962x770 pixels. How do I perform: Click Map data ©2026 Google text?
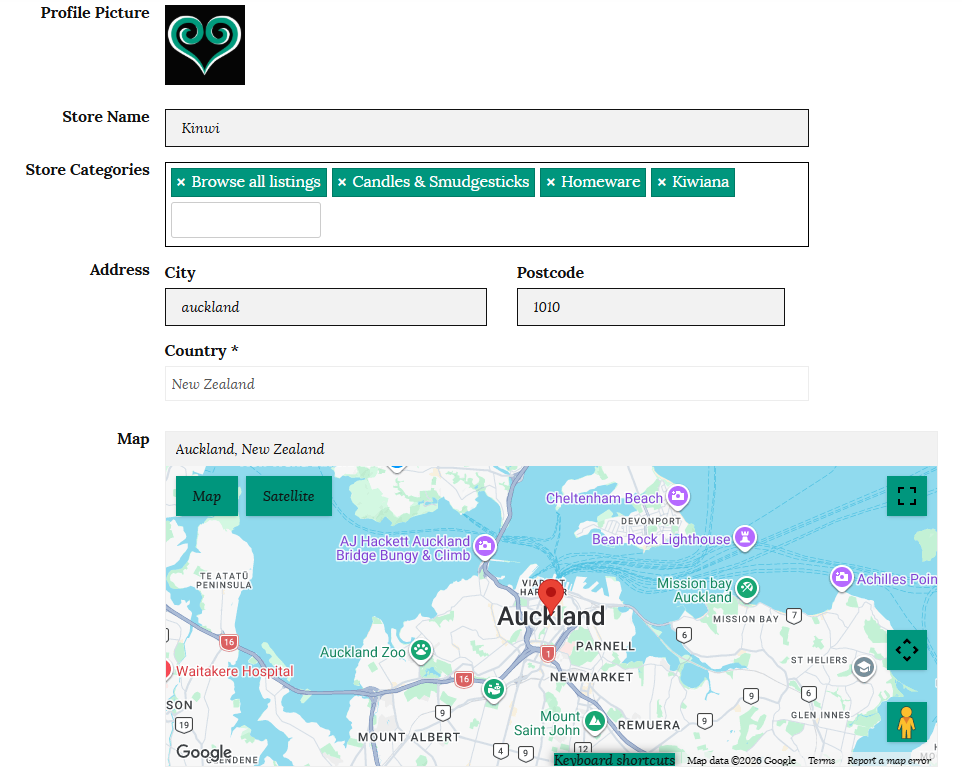click(x=741, y=761)
